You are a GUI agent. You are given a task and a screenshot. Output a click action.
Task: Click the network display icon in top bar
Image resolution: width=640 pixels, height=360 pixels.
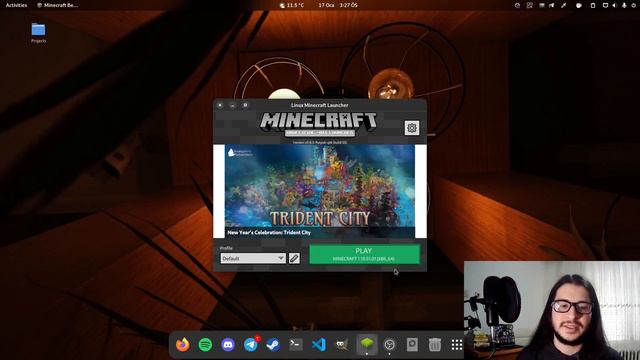(x=605, y=5)
